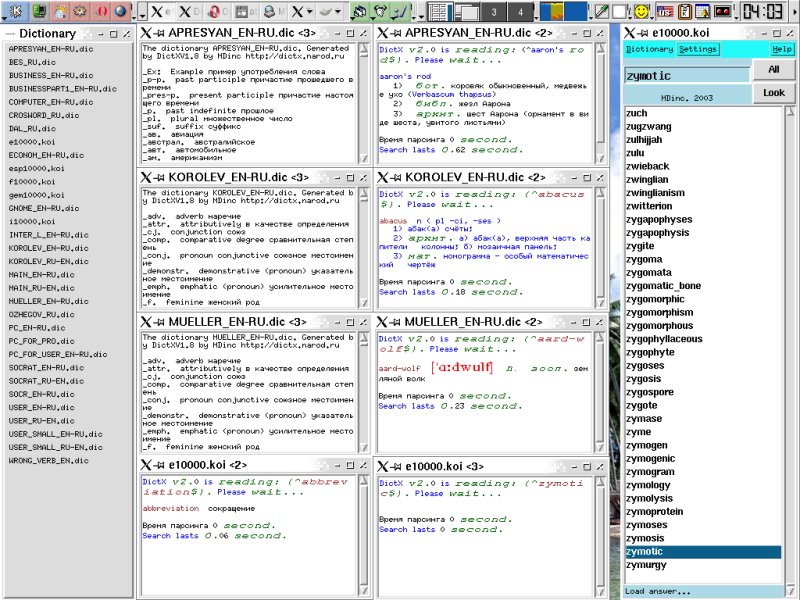
Task: Click the eyedropper color picker applet
Action: 602,12
